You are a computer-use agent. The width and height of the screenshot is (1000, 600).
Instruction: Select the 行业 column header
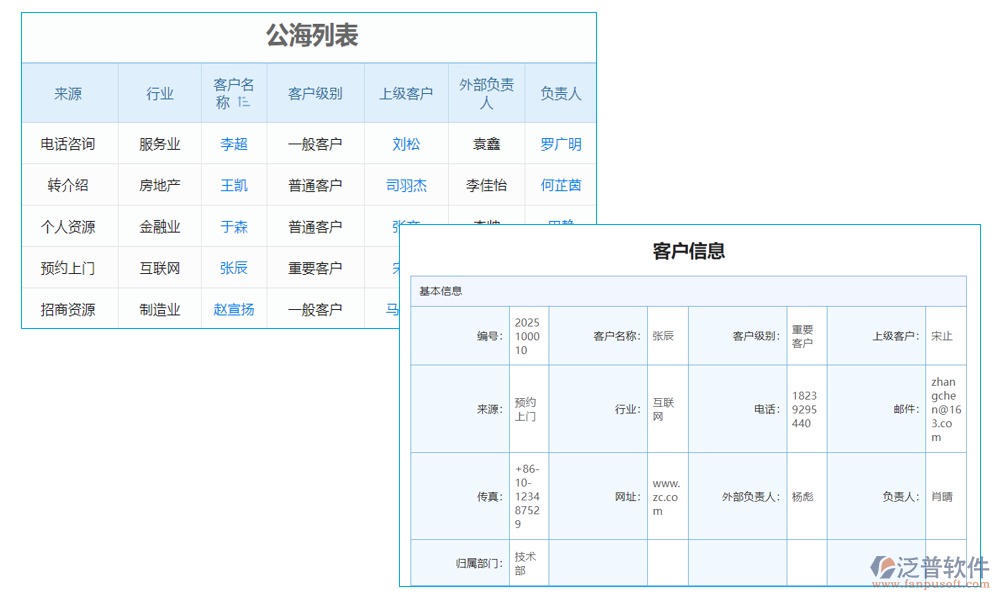[x=158, y=92]
